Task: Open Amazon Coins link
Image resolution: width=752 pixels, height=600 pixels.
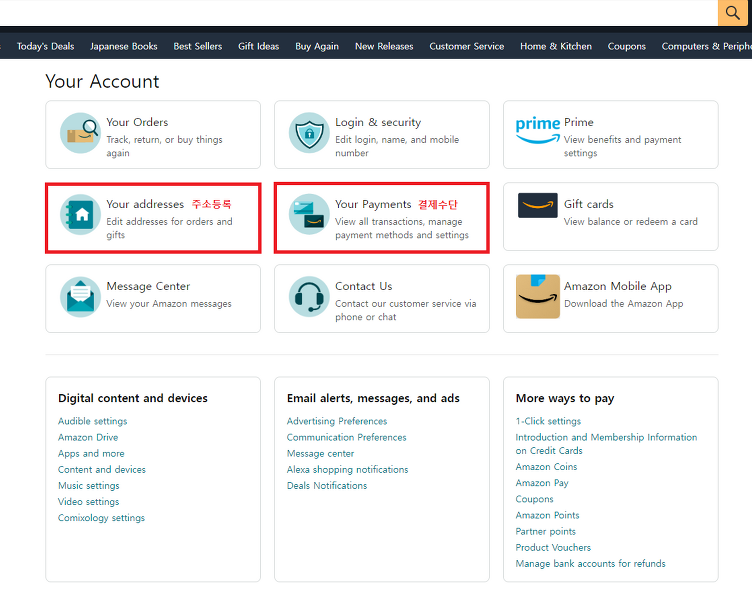Action: click(546, 467)
